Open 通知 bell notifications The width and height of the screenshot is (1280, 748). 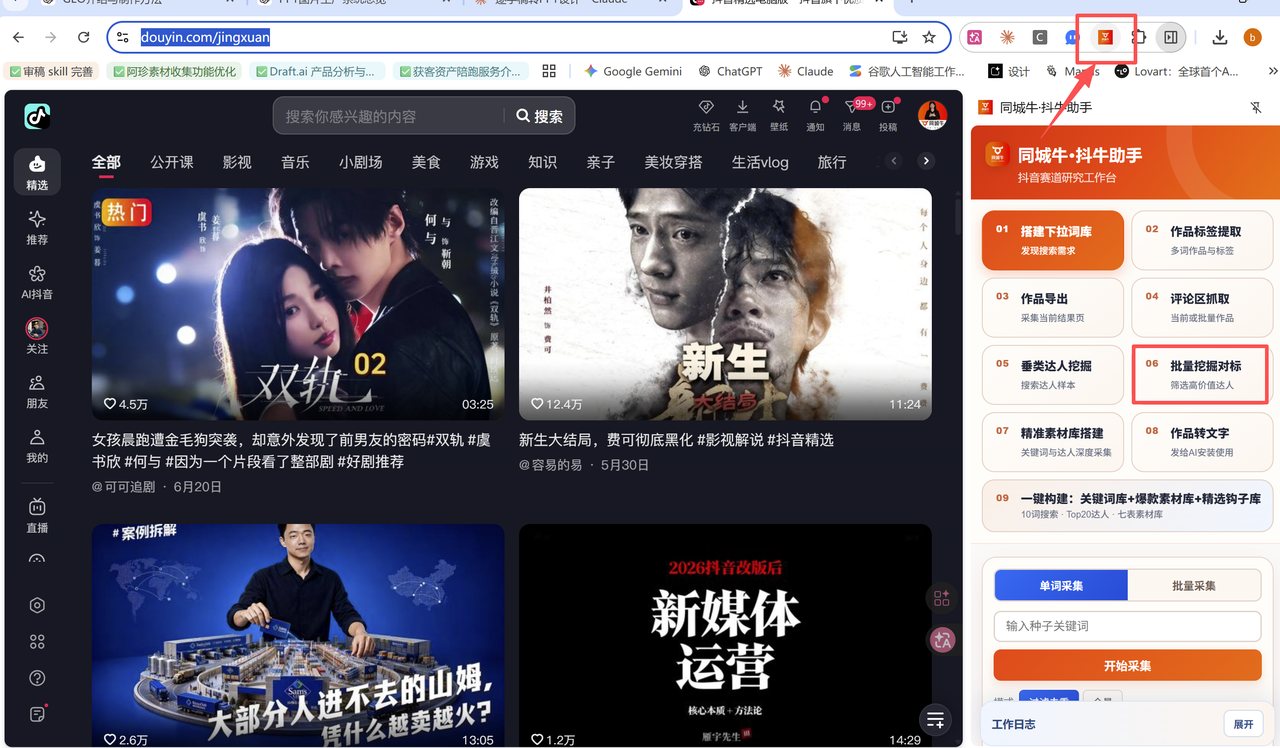(815, 116)
